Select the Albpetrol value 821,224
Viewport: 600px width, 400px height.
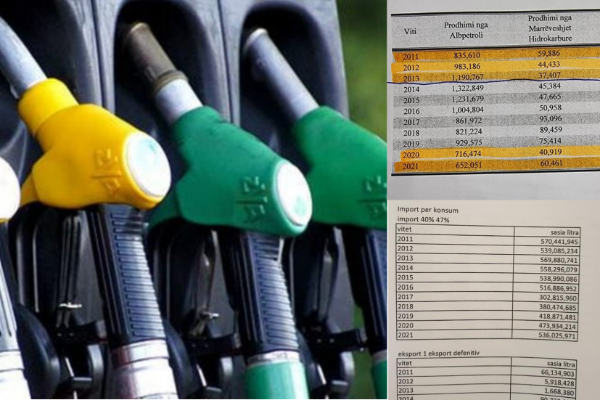[x=467, y=132]
